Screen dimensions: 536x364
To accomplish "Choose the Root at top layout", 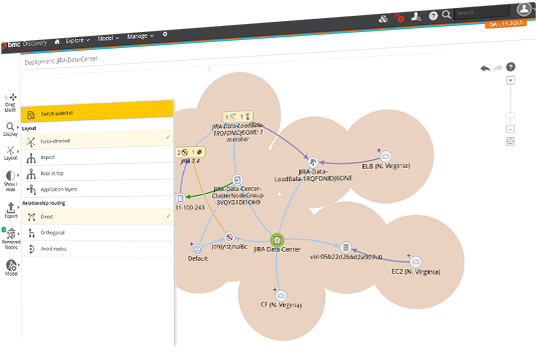I will [x=97, y=173].
